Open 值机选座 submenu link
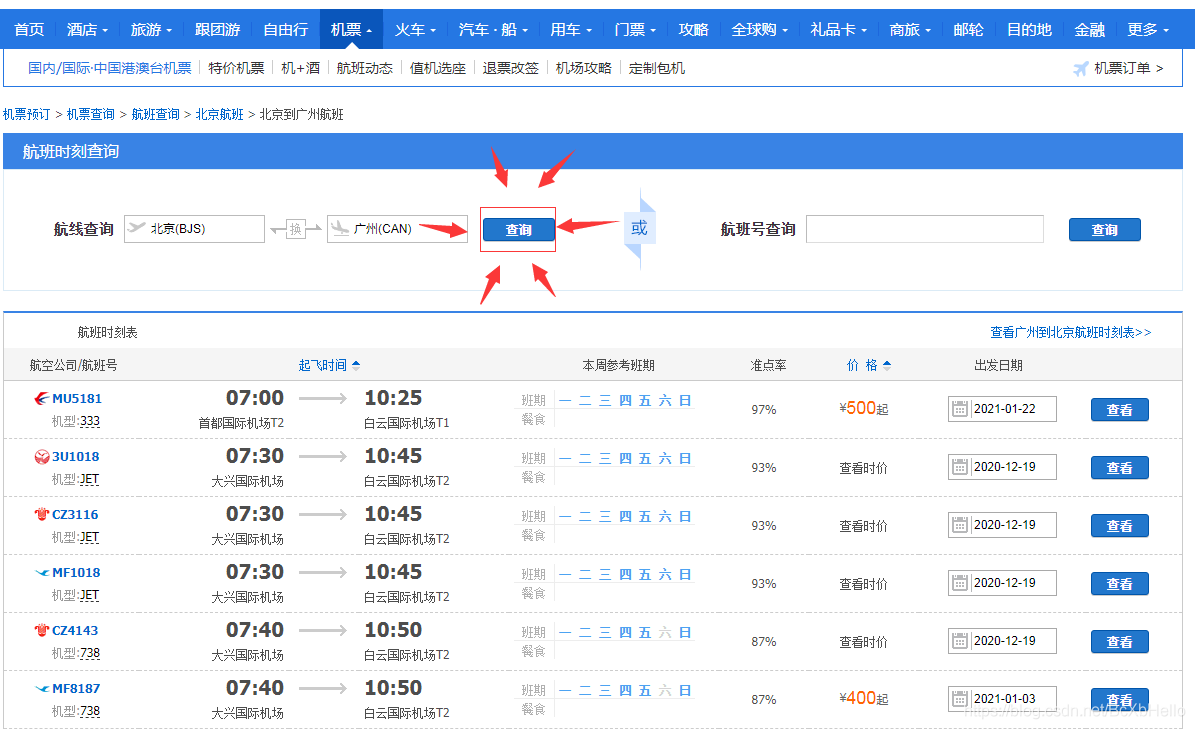 coord(437,69)
